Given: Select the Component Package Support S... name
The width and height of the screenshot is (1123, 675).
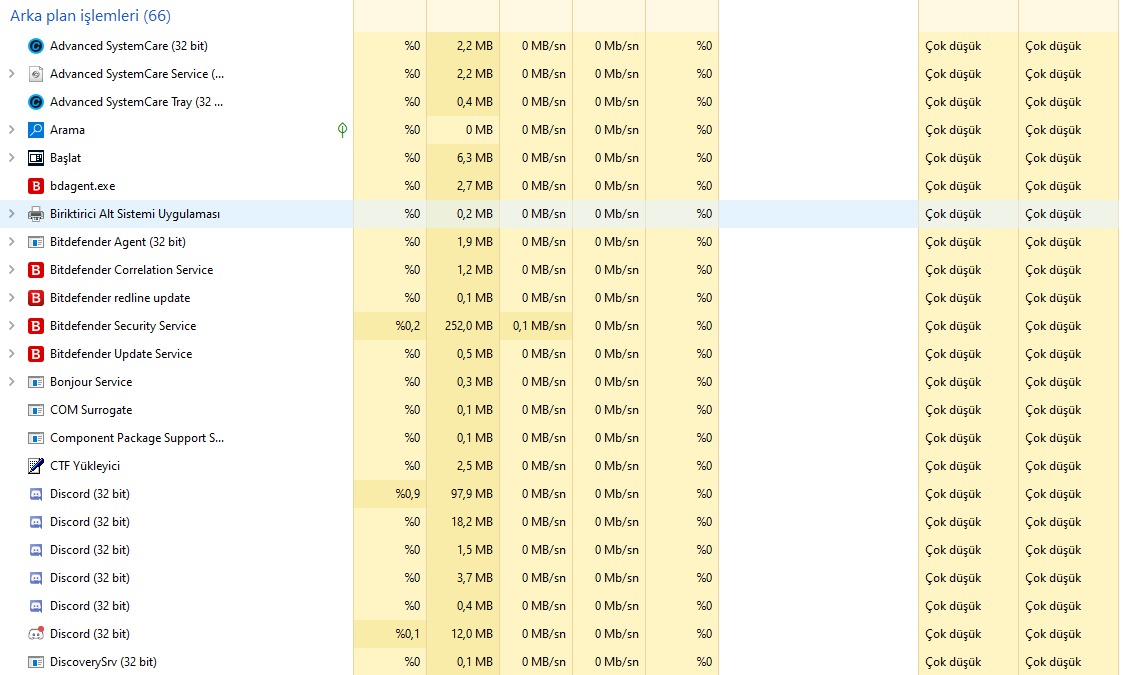Looking at the screenshot, I should click(x=137, y=438).
